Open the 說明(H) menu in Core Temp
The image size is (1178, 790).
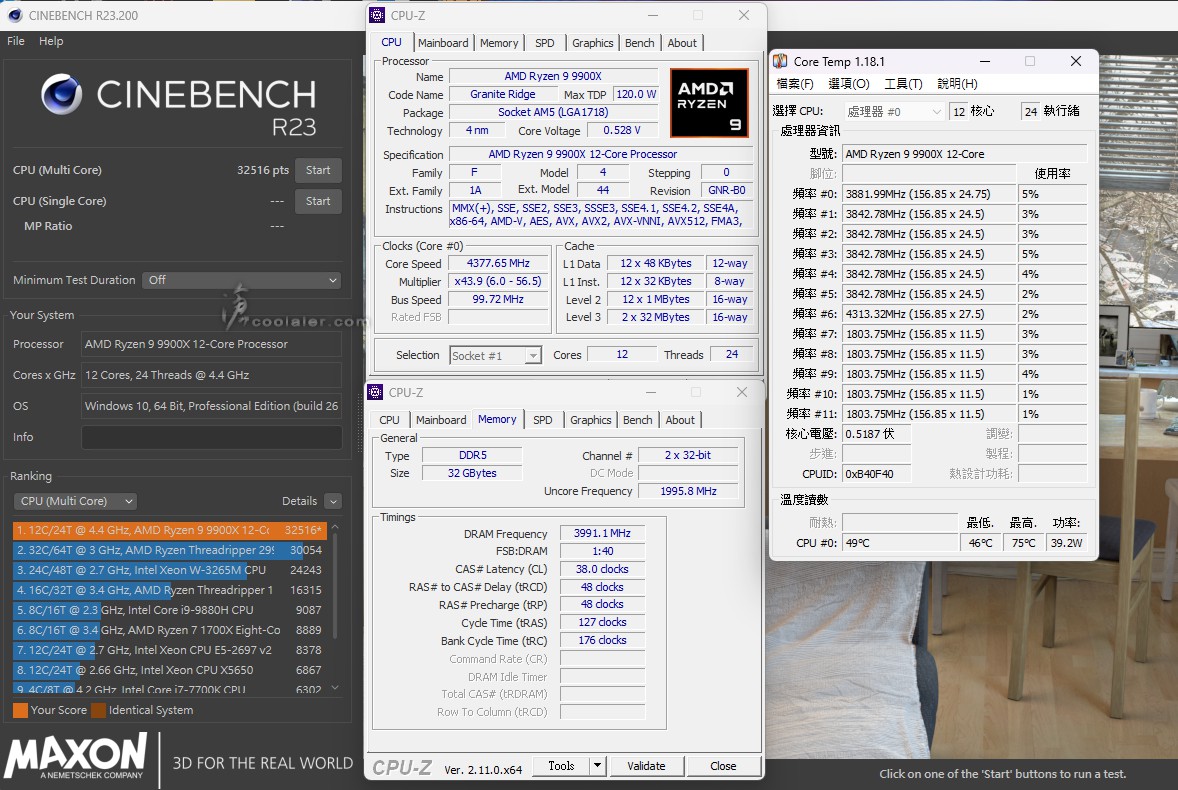(957, 83)
